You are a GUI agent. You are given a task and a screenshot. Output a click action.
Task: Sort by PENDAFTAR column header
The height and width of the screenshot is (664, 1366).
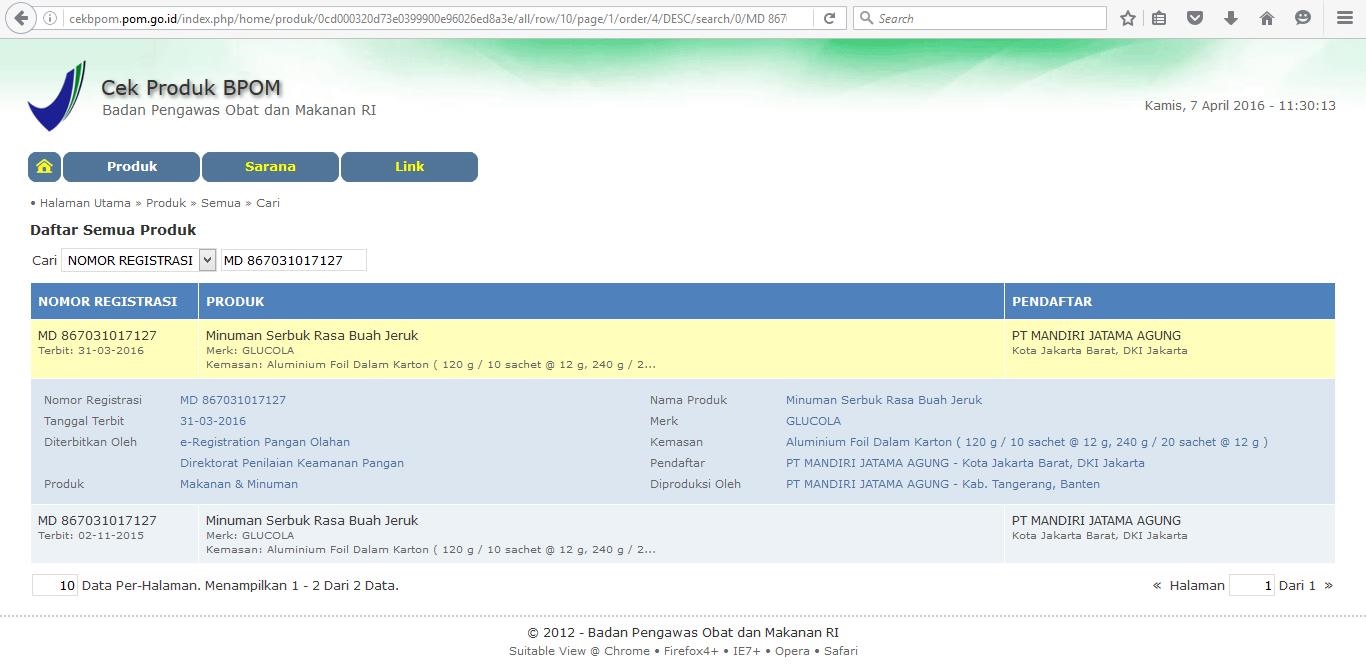point(1052,301)
